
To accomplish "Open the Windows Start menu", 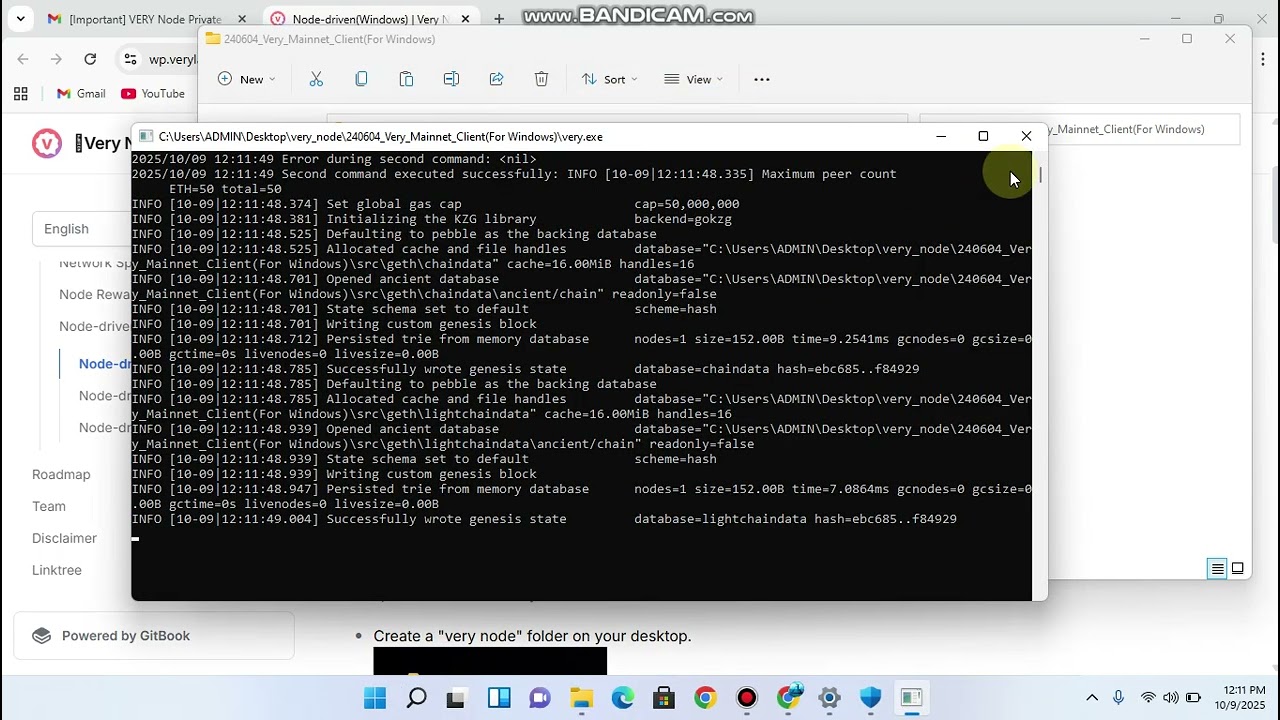I will click(x=375, y=698).
